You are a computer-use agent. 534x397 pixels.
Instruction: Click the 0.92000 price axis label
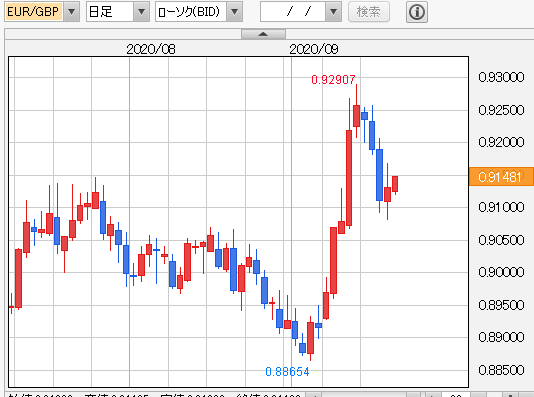pyautogui.click(x=501, y=142)
